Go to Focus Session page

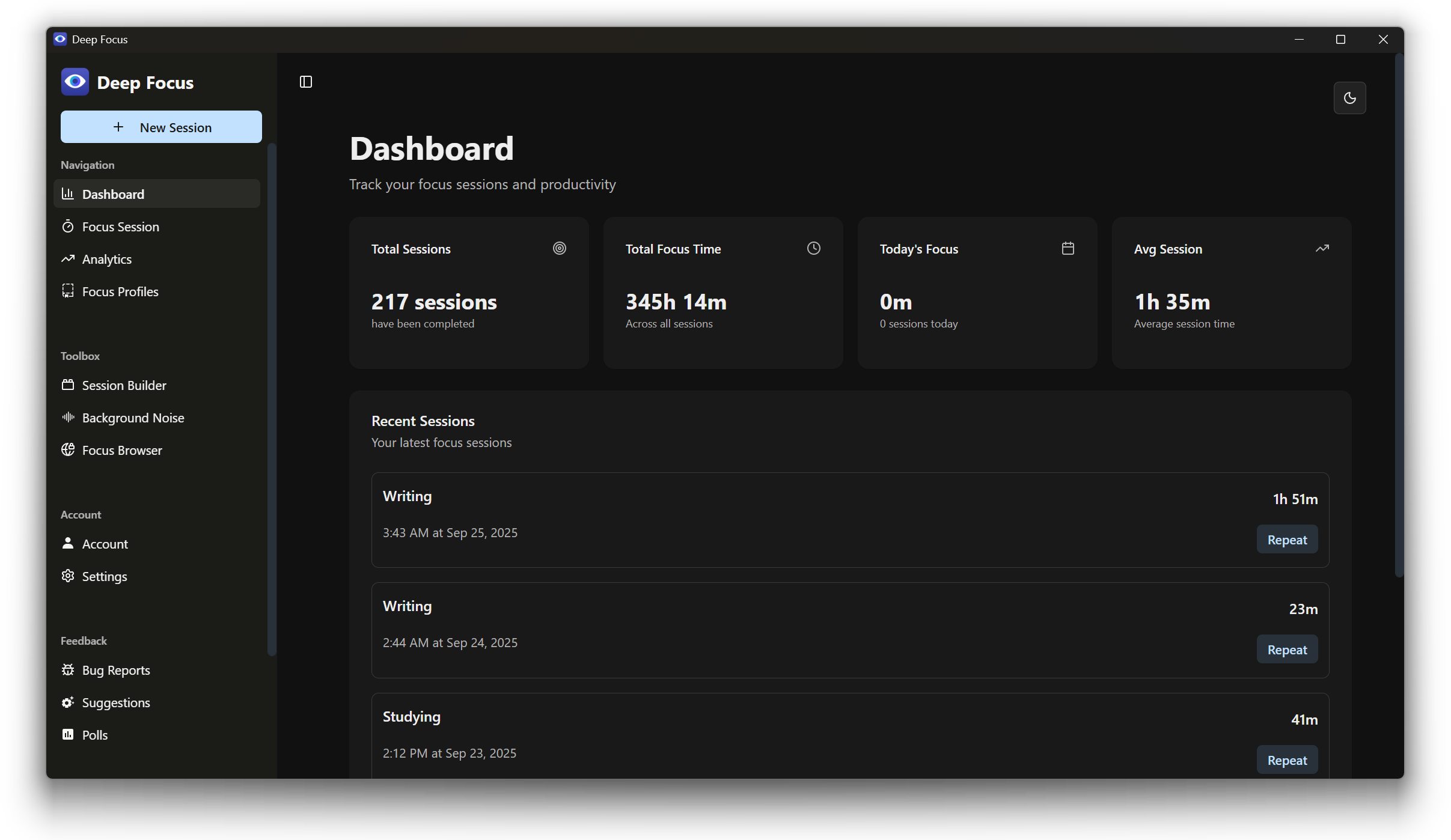157,227
